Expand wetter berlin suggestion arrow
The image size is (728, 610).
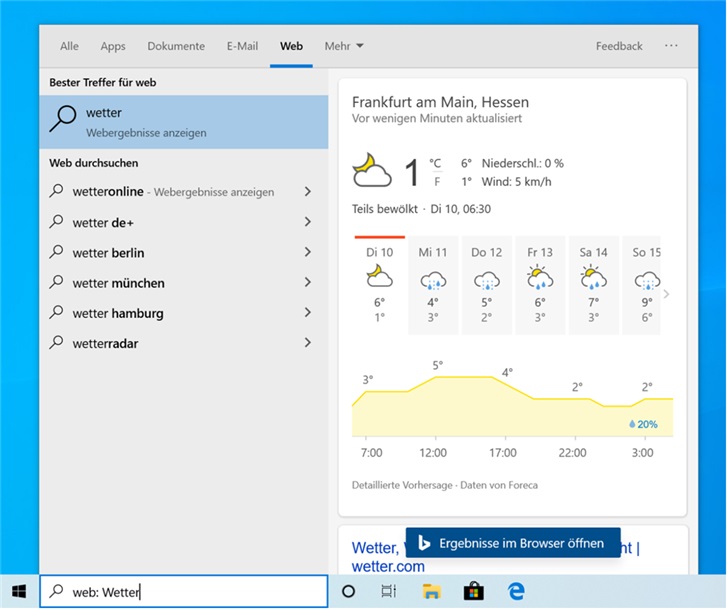307,253
